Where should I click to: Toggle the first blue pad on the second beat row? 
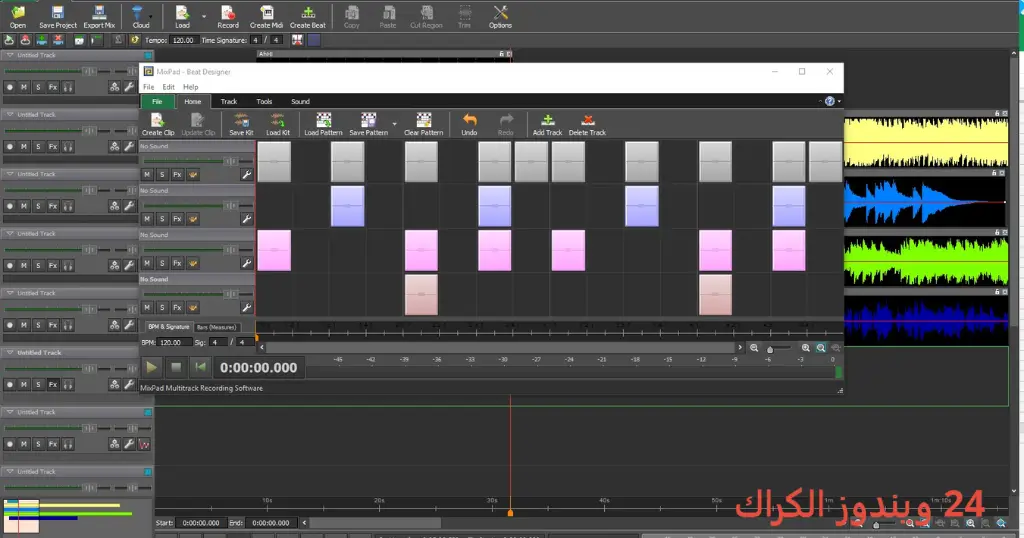[347, 206]
